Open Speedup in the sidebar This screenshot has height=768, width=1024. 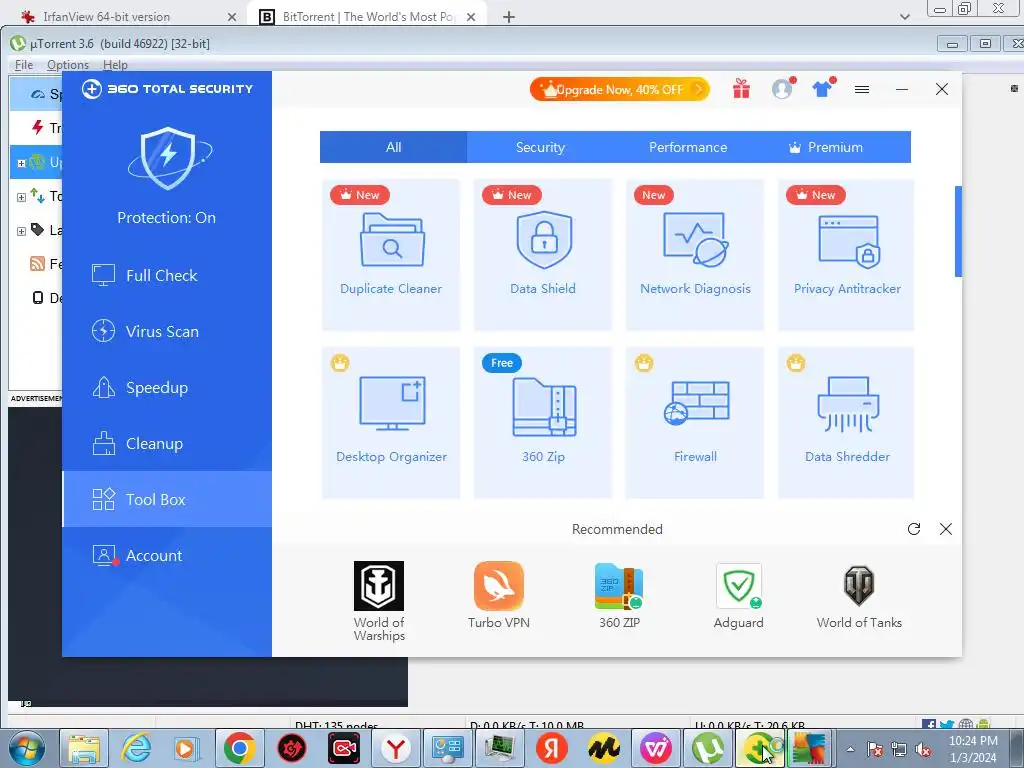point(167,387)
